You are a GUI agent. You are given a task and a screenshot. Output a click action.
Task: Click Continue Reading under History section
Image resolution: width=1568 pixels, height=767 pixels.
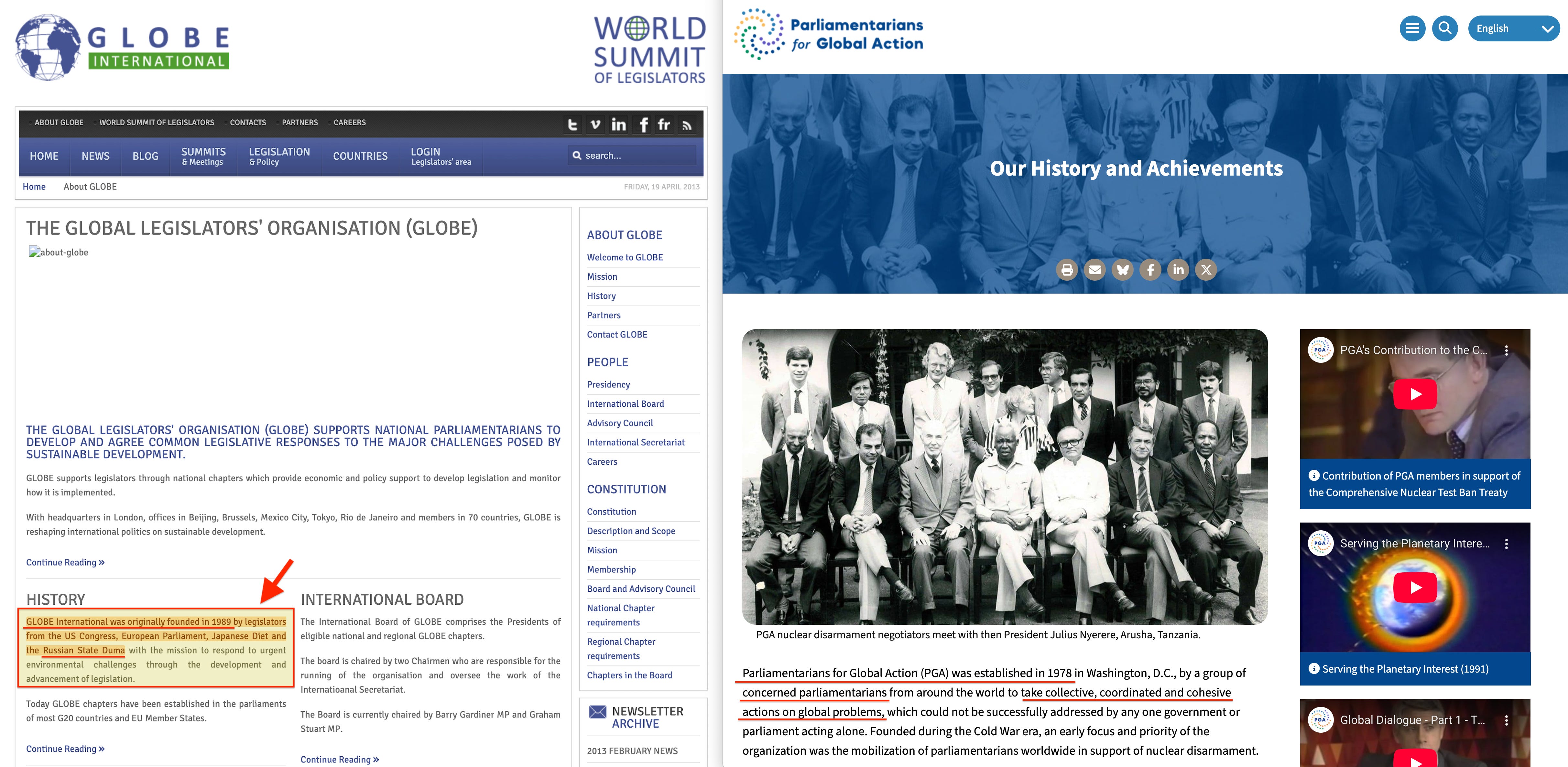65,749
